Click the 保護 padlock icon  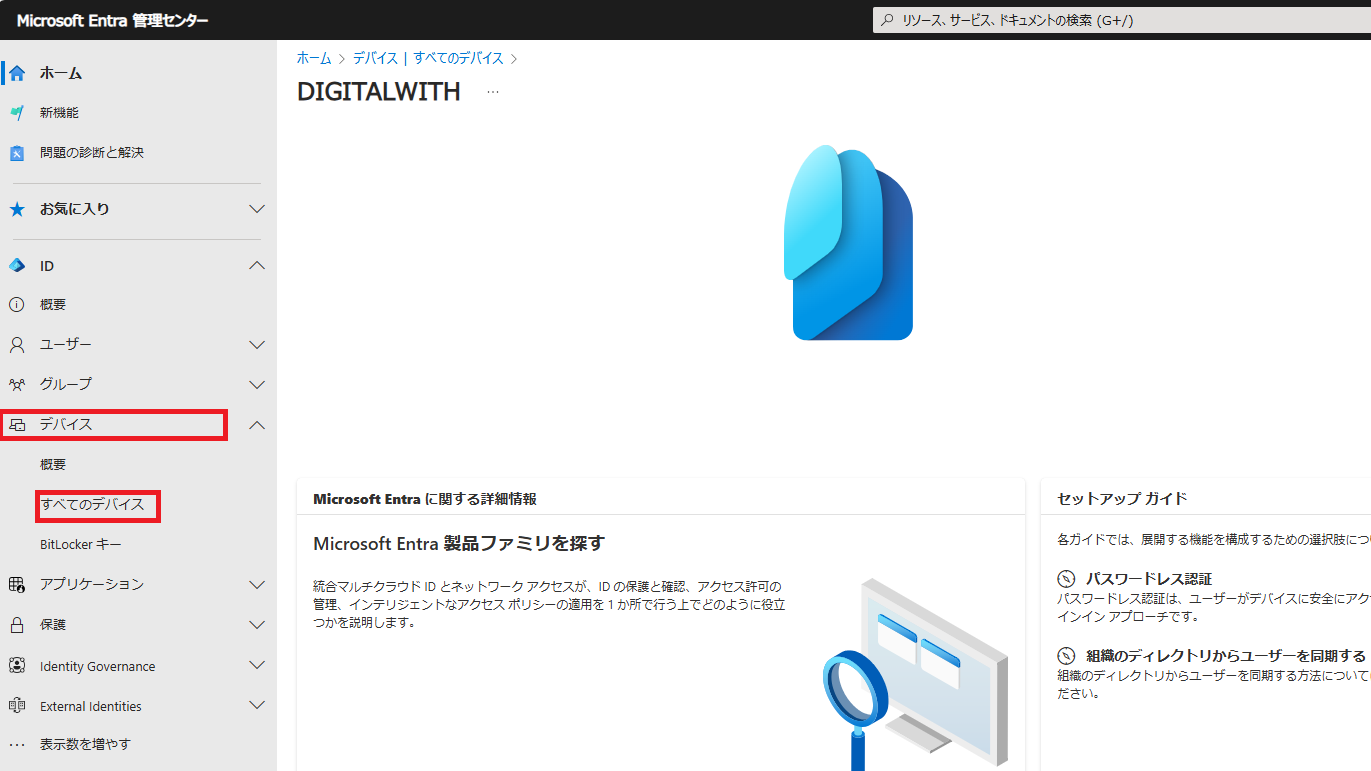click(17, 625)
